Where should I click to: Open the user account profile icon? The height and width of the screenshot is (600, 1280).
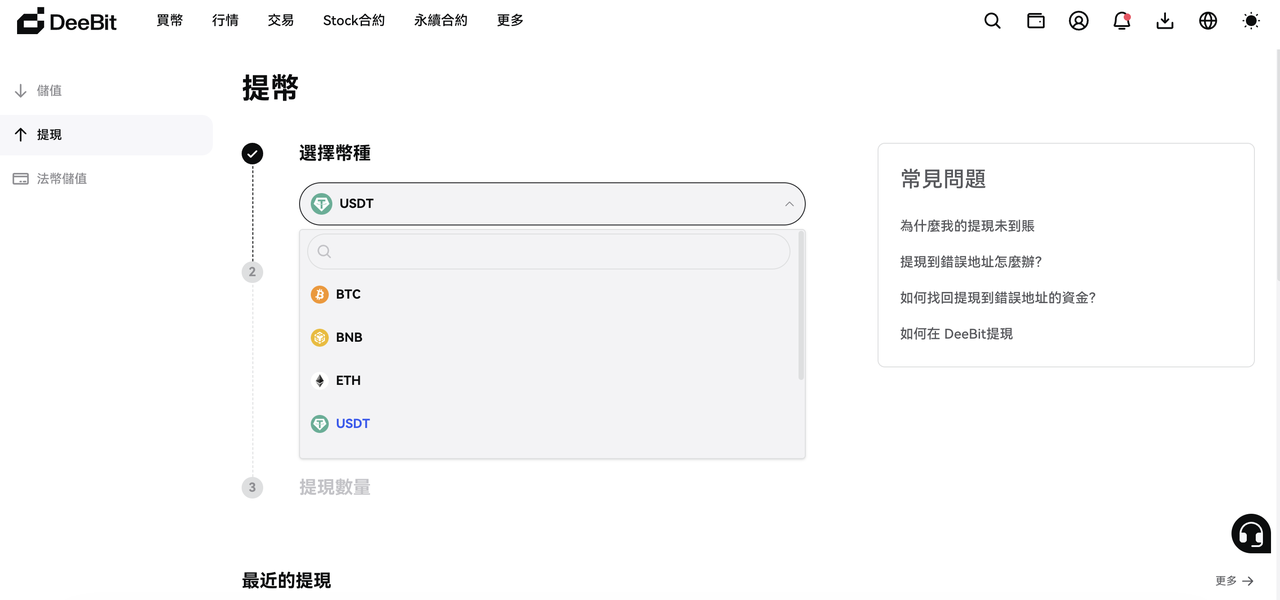(x=1078, y=20)
